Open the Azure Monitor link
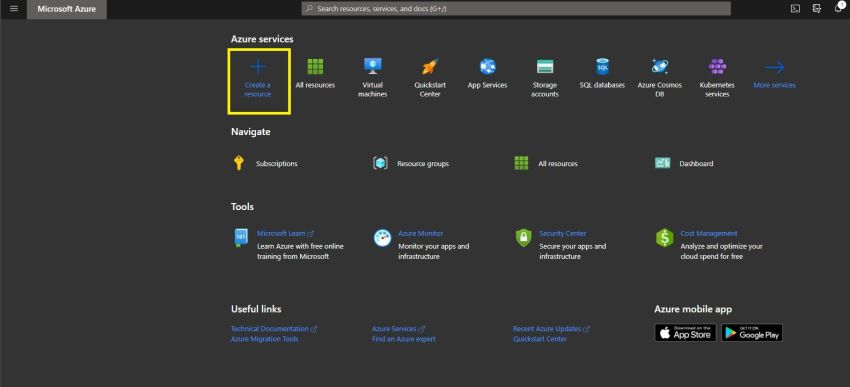Viewport: 850px width, 387px height. [420, 234]
